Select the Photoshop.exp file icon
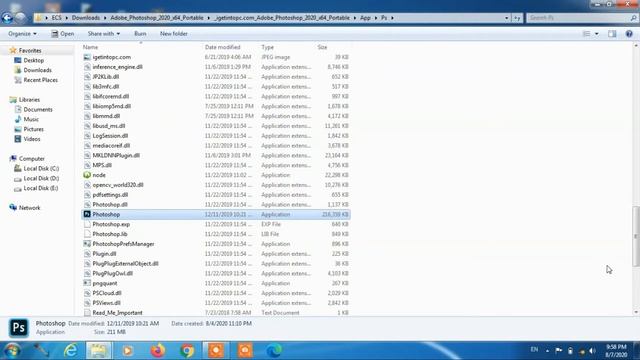640x360 pixels. tap(87, 224)
